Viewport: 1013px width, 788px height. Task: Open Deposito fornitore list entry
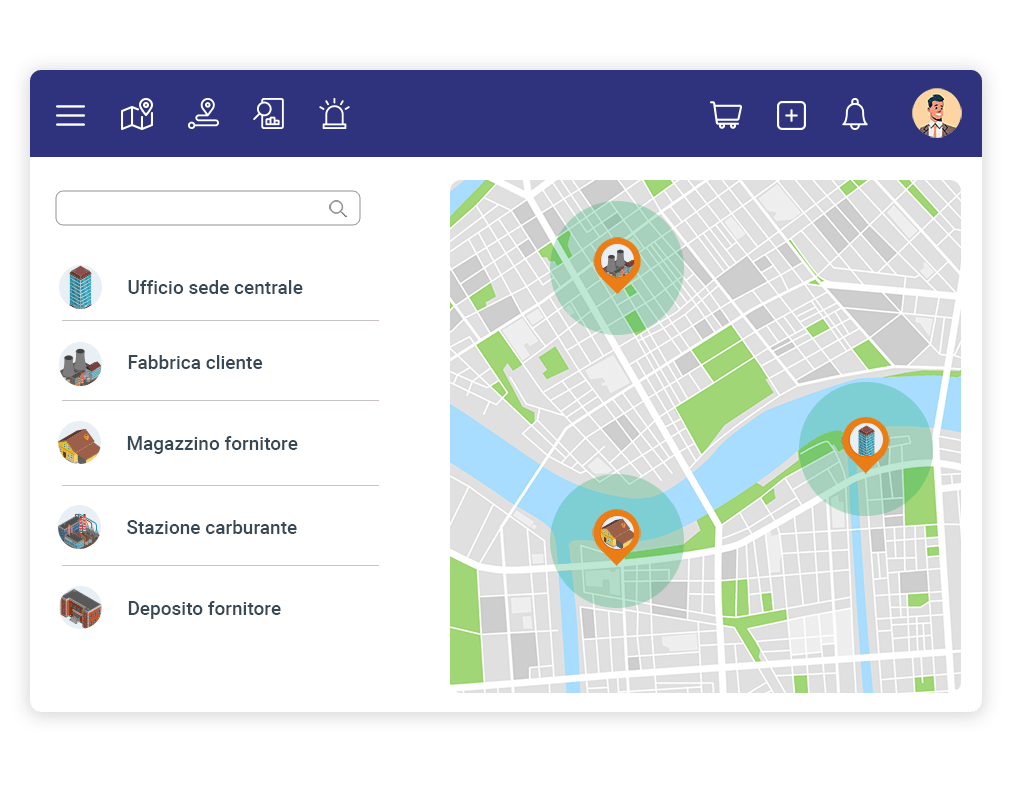[204, 609]
